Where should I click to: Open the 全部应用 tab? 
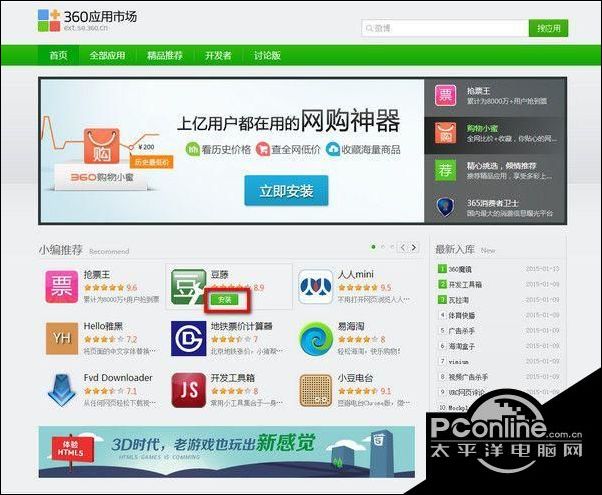[107, 55]
